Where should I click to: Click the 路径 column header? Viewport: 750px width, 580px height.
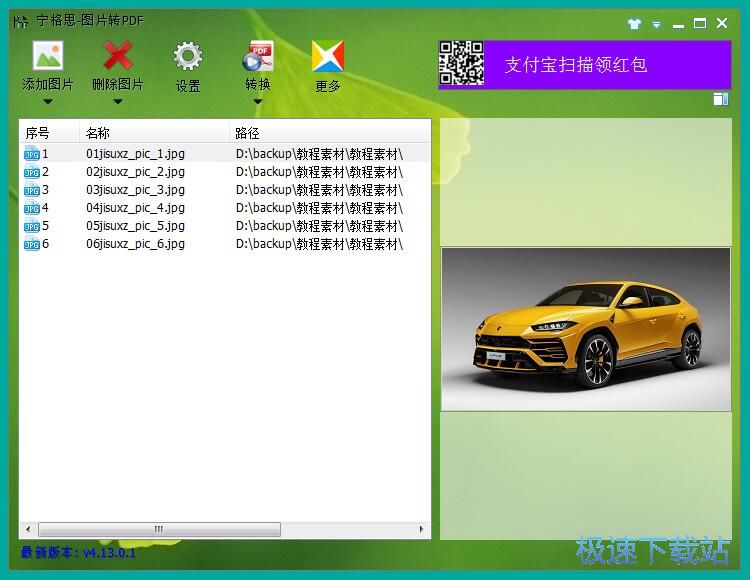330,132
